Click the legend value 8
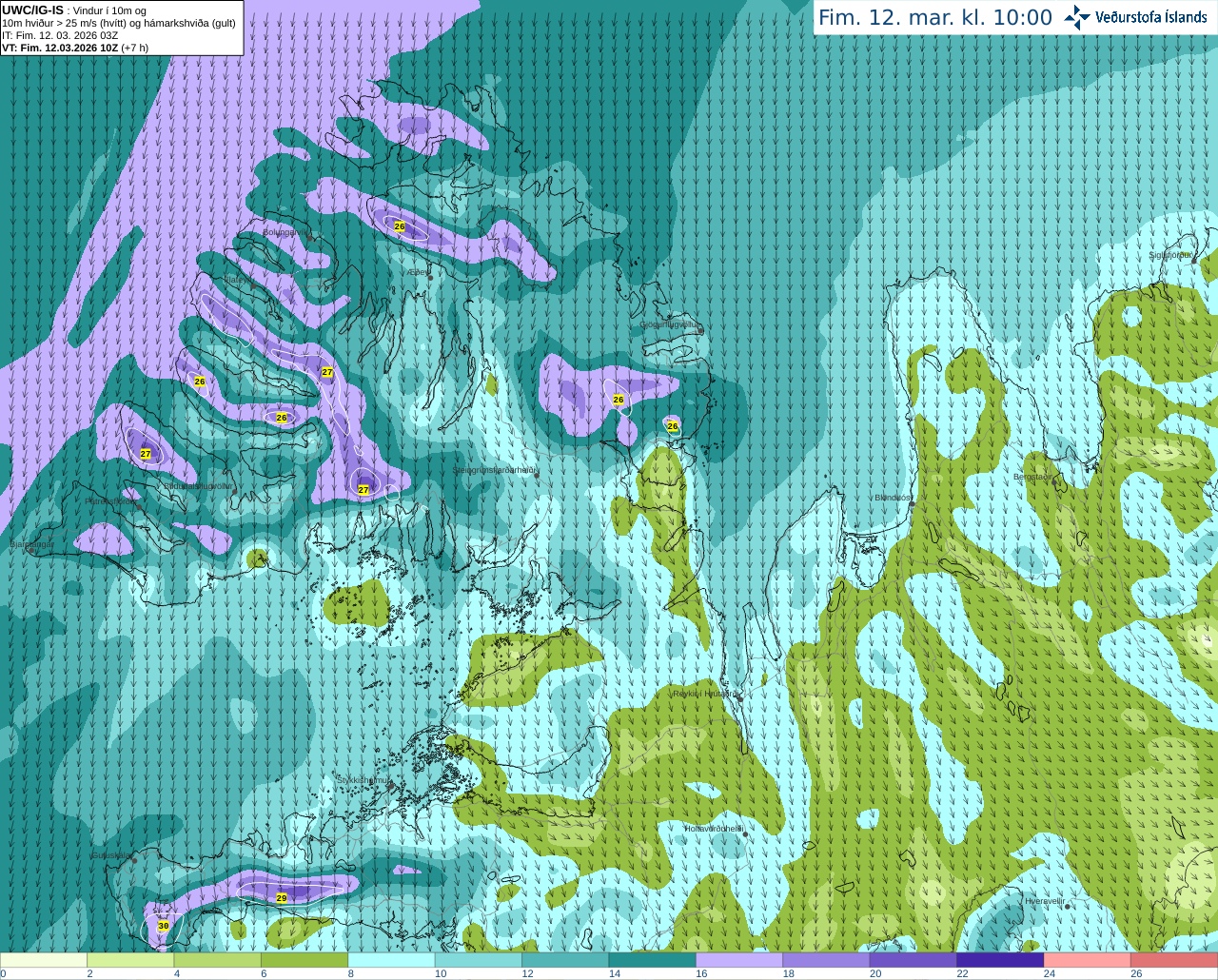The width and height of the screenshot is (1218, 980). tap(351, 974)
